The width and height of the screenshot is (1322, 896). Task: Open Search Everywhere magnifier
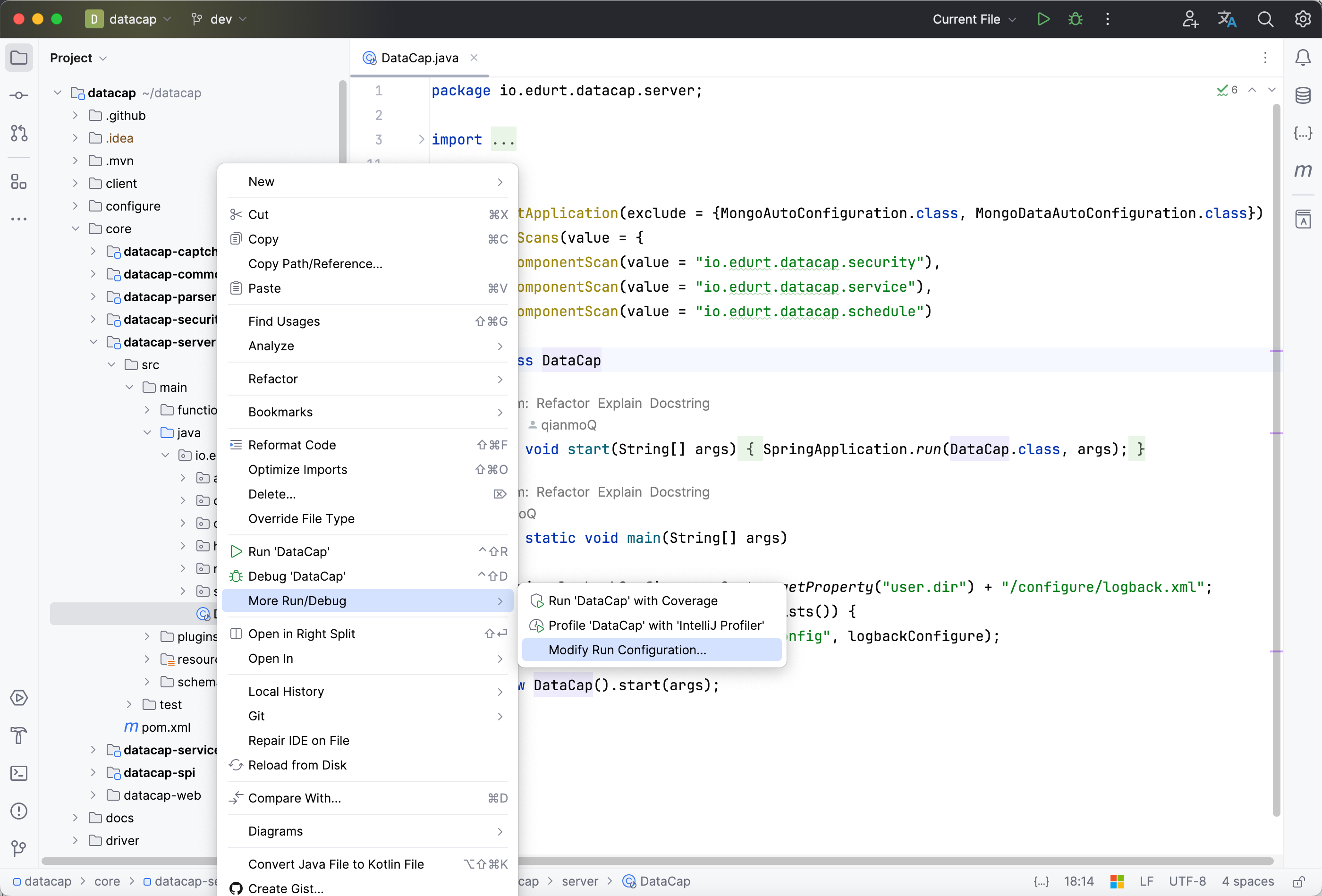(x=1265, y=19)
